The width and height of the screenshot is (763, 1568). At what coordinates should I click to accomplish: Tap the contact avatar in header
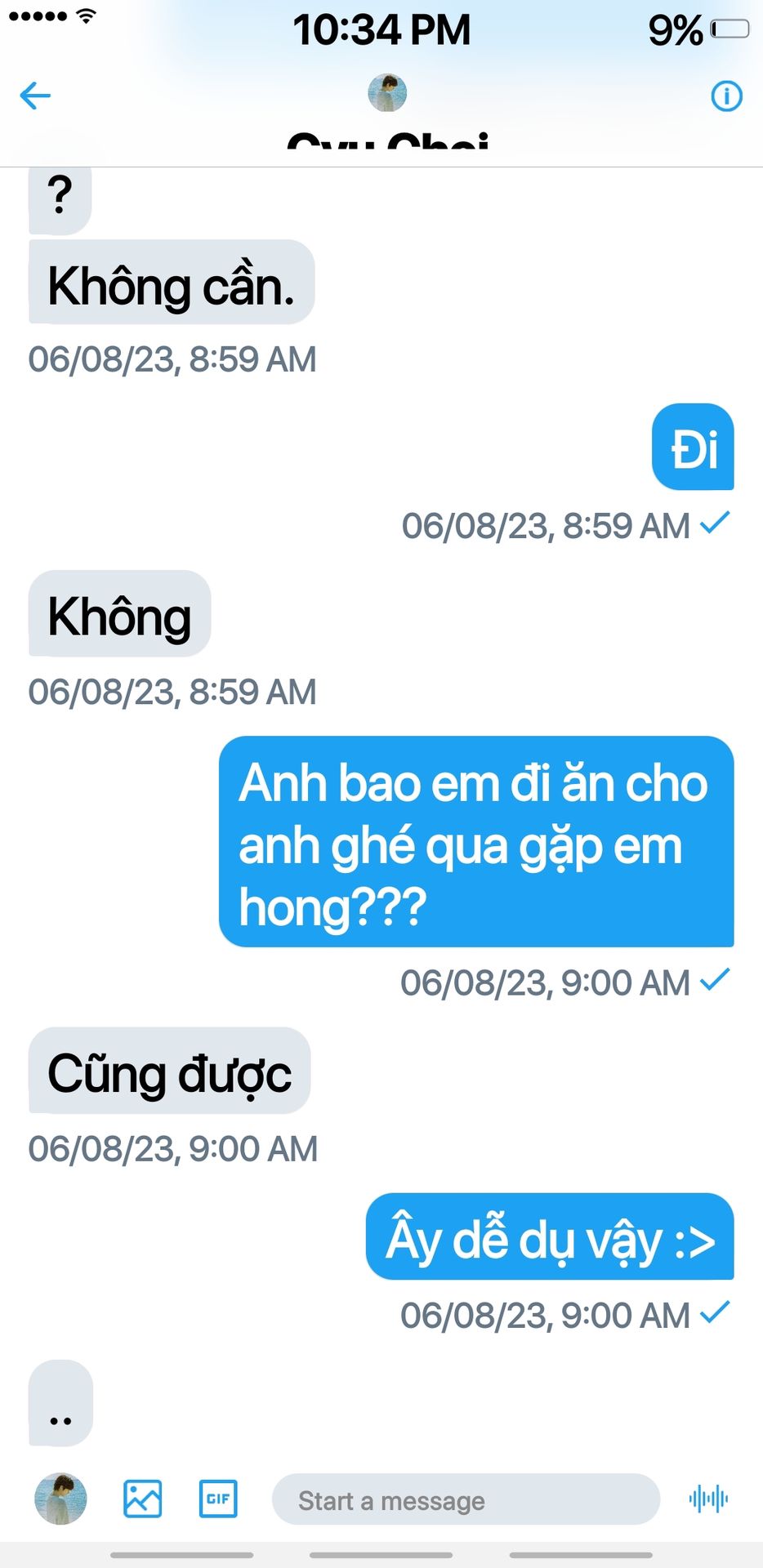(x=387, y=92)
